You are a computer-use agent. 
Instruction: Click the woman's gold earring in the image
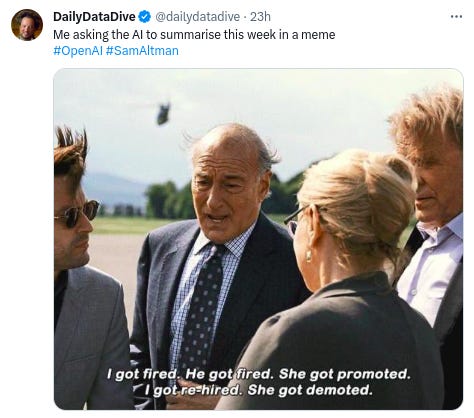(x=308, y=256)
